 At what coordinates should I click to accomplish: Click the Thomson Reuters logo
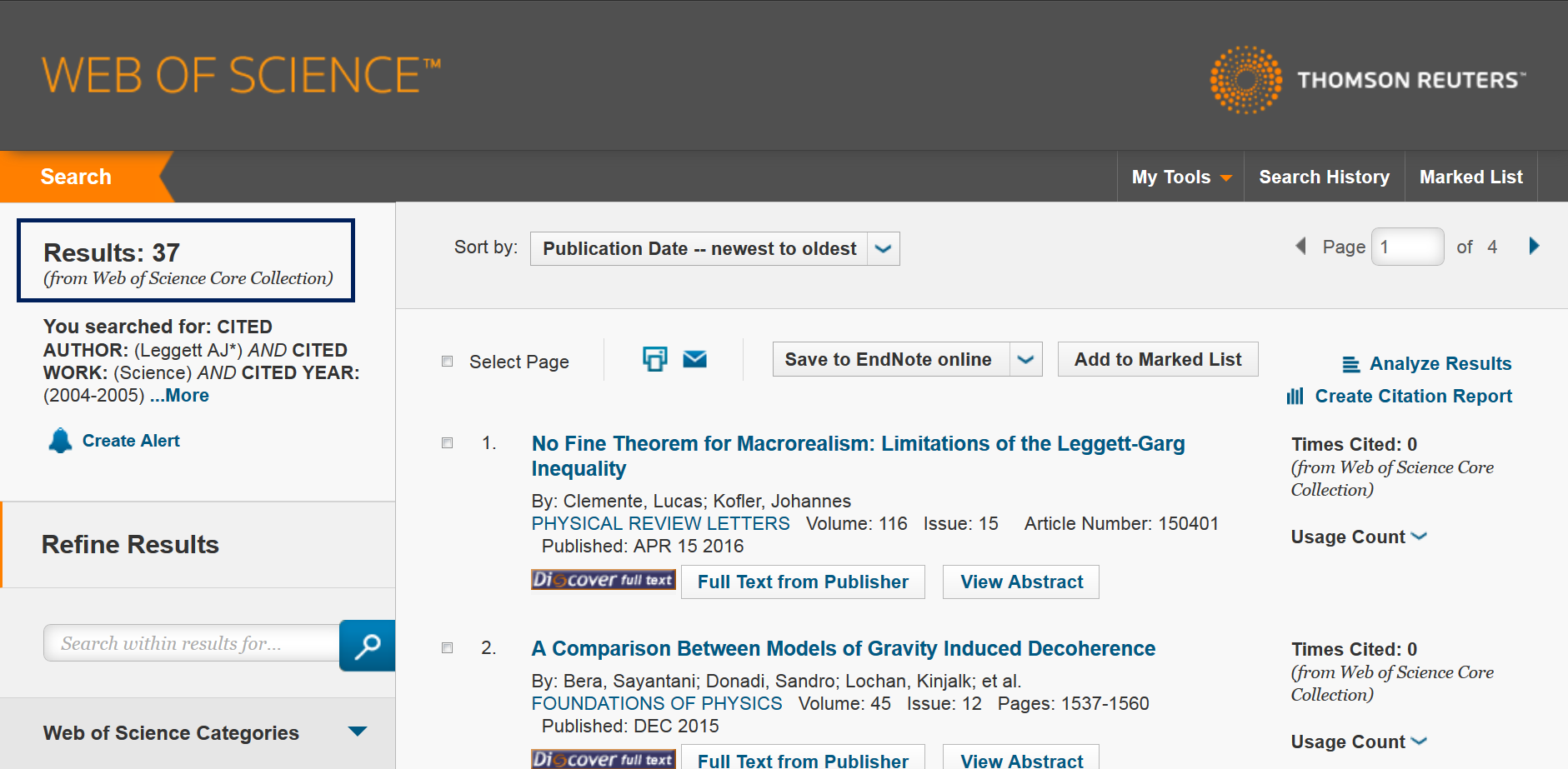tap(1367, 80)
